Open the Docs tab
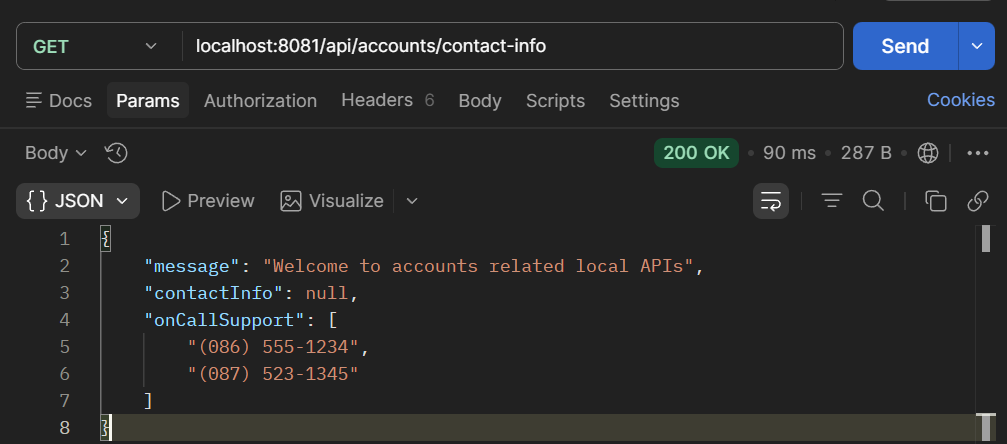1007x444 pixels. (x=58, y=101)
